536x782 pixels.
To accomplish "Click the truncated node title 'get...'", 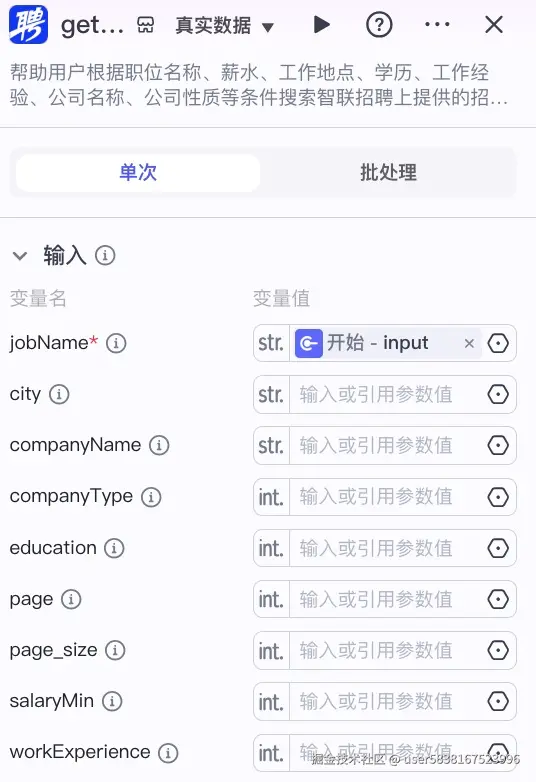I will click(92, 26).
